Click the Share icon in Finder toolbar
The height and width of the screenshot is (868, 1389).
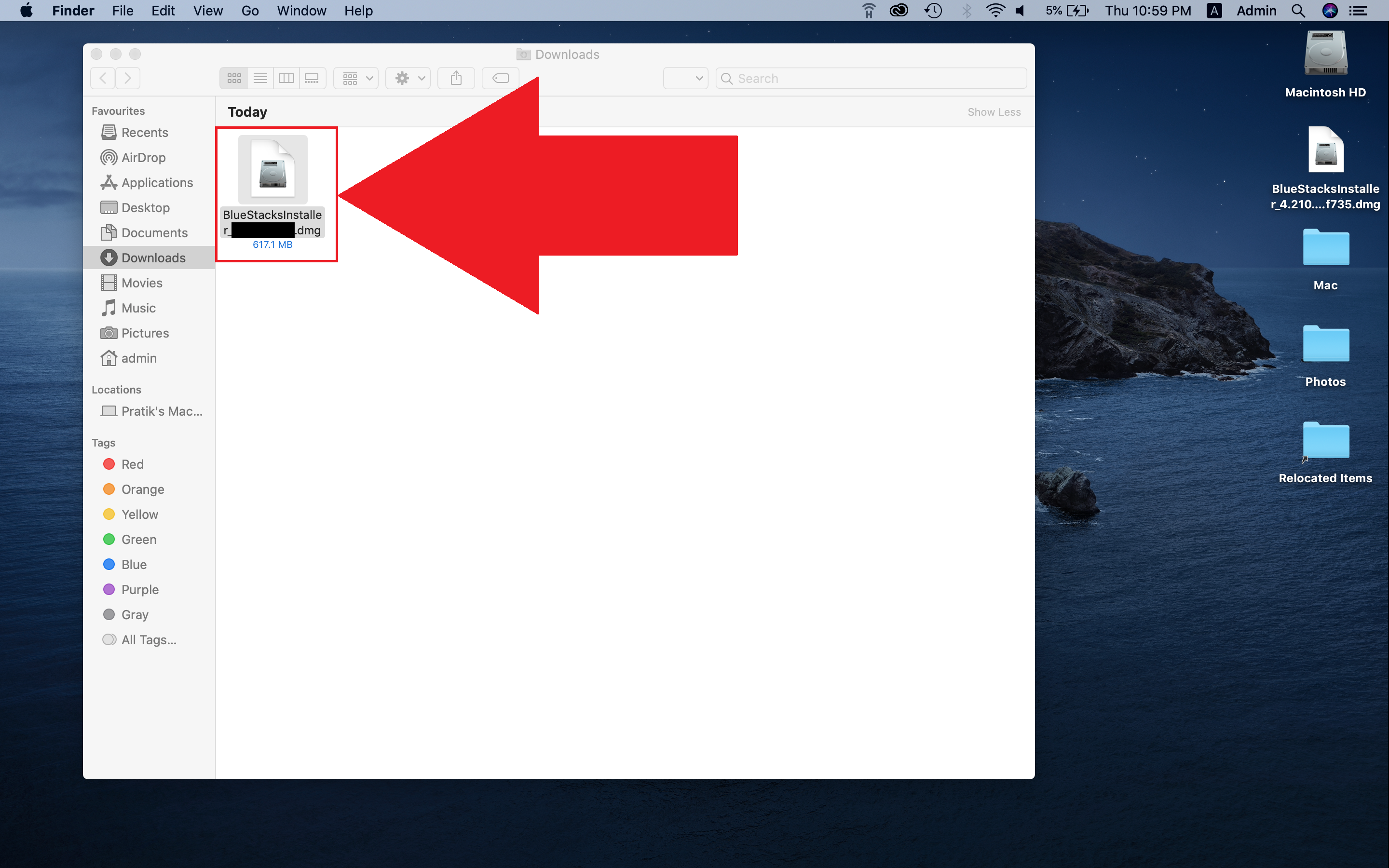[455, 77]
